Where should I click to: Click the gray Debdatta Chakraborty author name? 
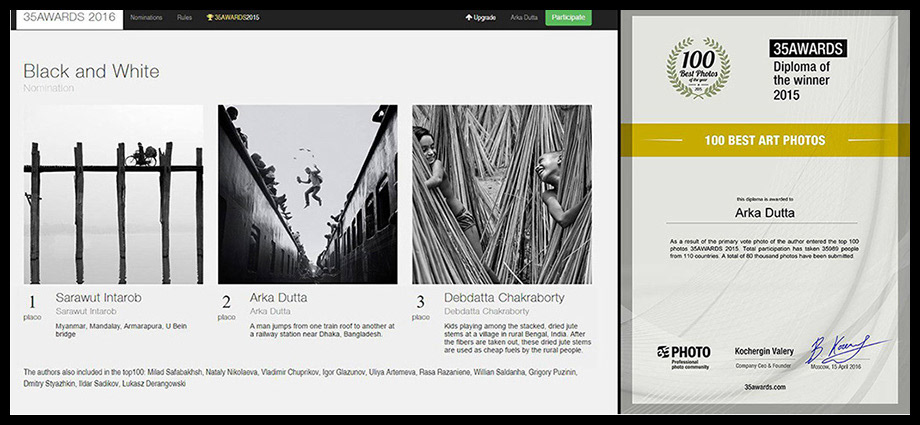pyautogui.click(x=486, y=311)
